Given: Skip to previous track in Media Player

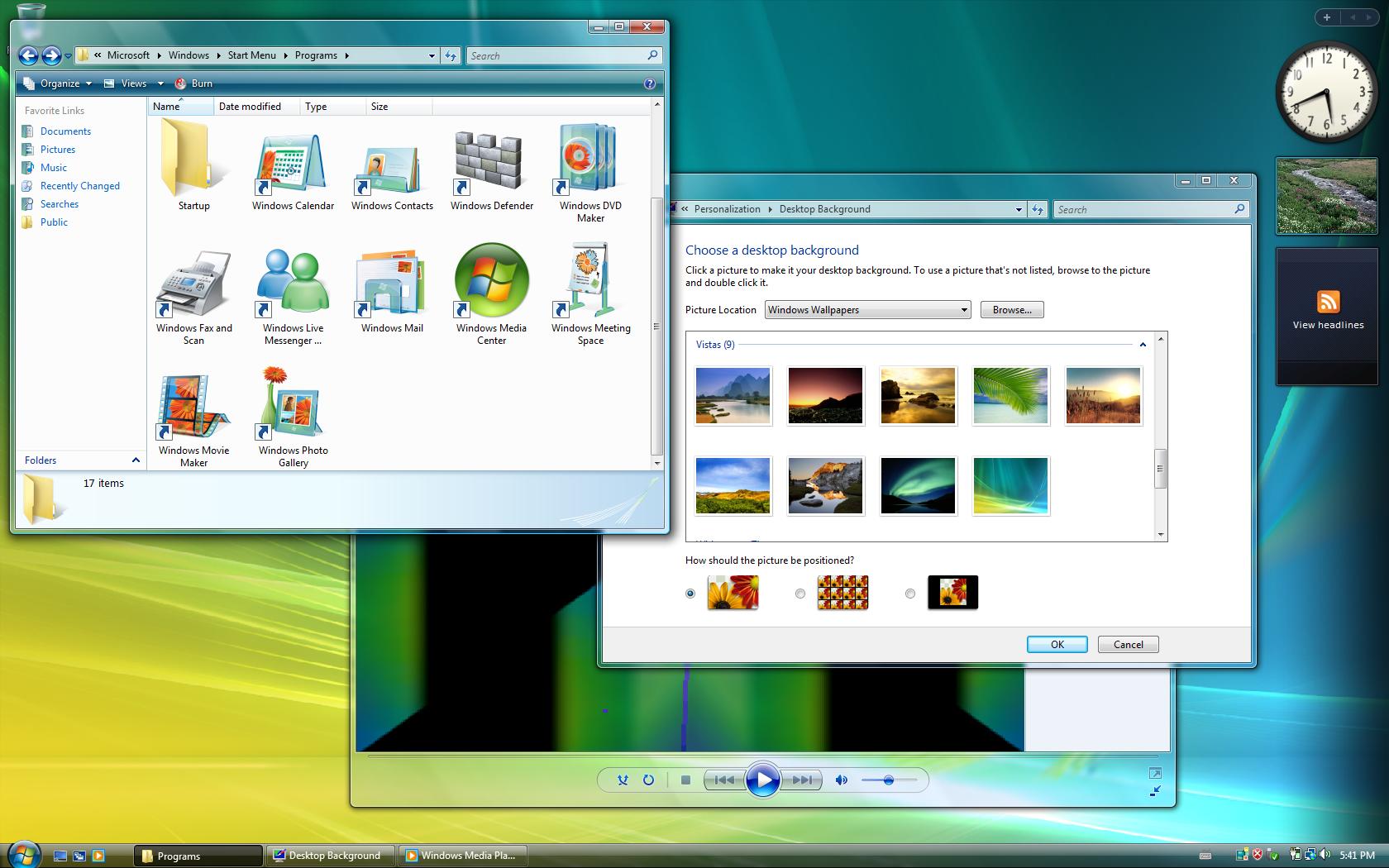Looking at the screenshot, I should (x=724, y=780).
